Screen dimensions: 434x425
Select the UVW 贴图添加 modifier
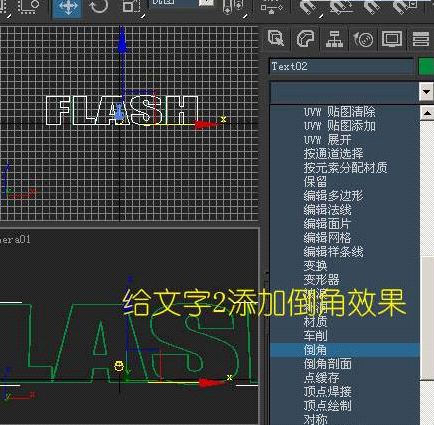pos(339,126)
